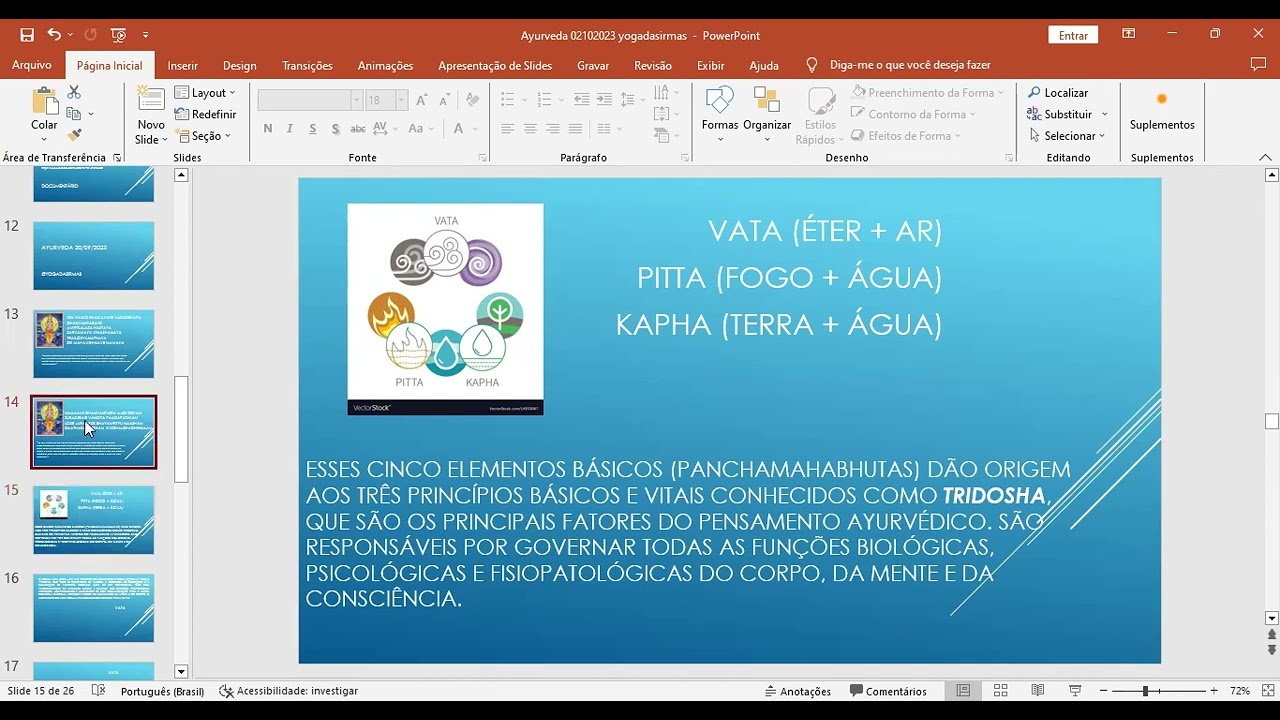The height and width of the screenshot is (720, 1280).
Task: Justify the paragraph text
Action: click(x=575, y=129)
